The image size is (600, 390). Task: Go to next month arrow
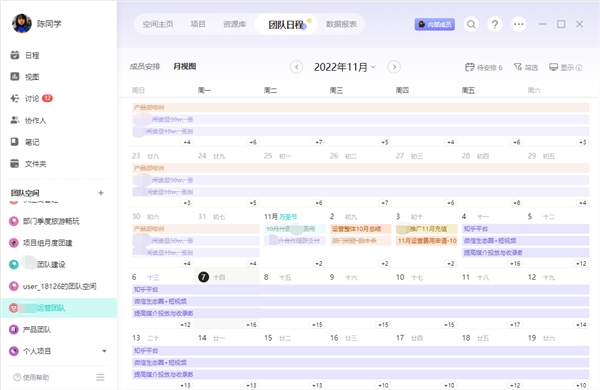click(x=394, y=67)
